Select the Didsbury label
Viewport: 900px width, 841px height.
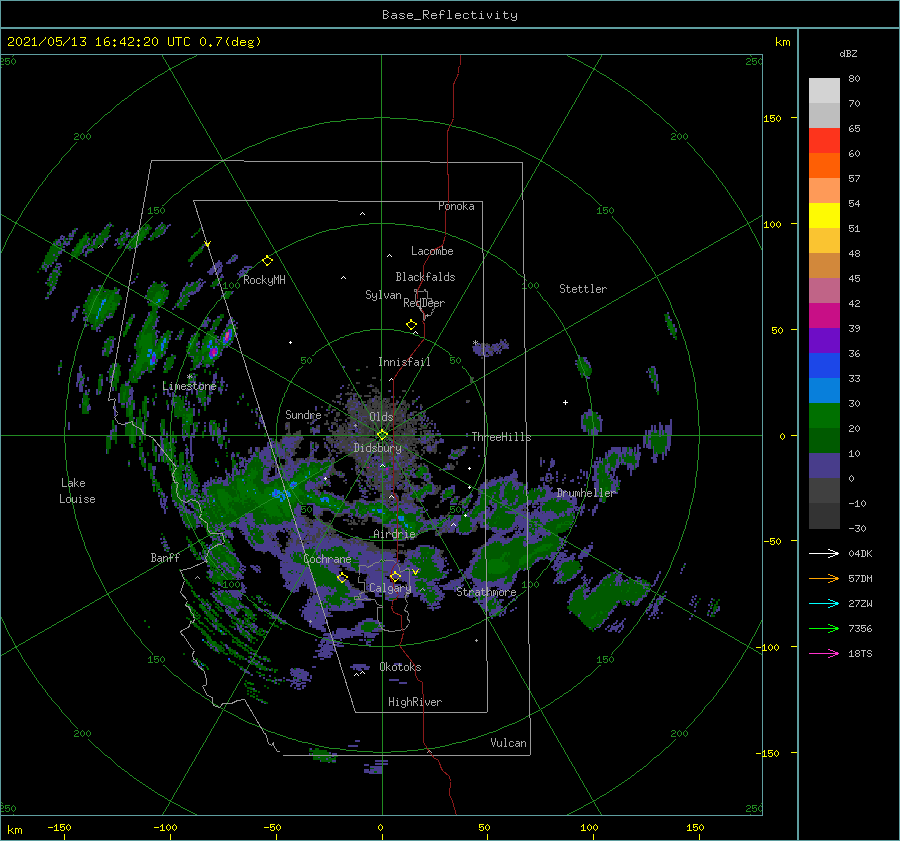coord(378,448)
